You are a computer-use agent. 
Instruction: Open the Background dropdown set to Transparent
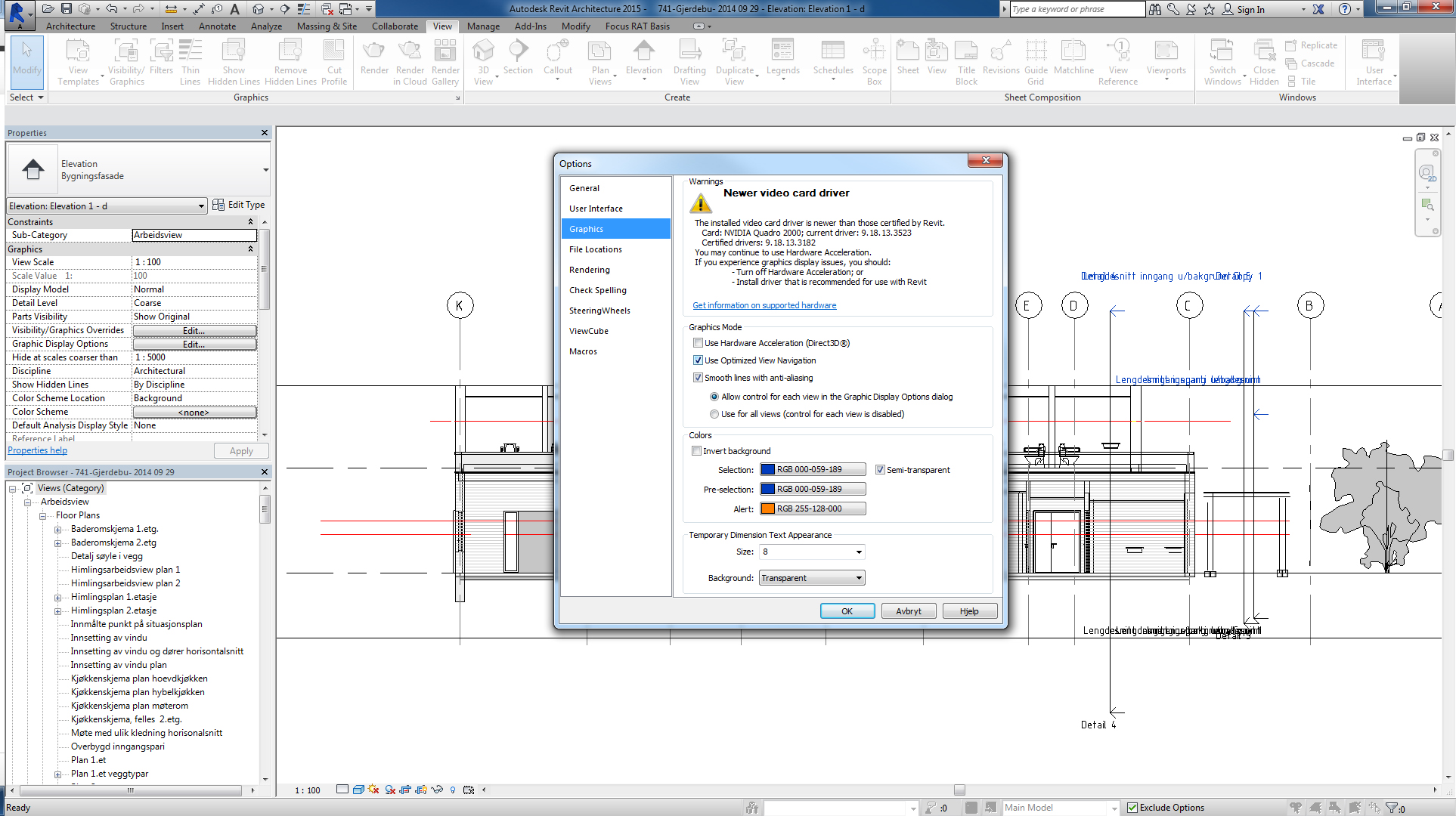point(812,578)
